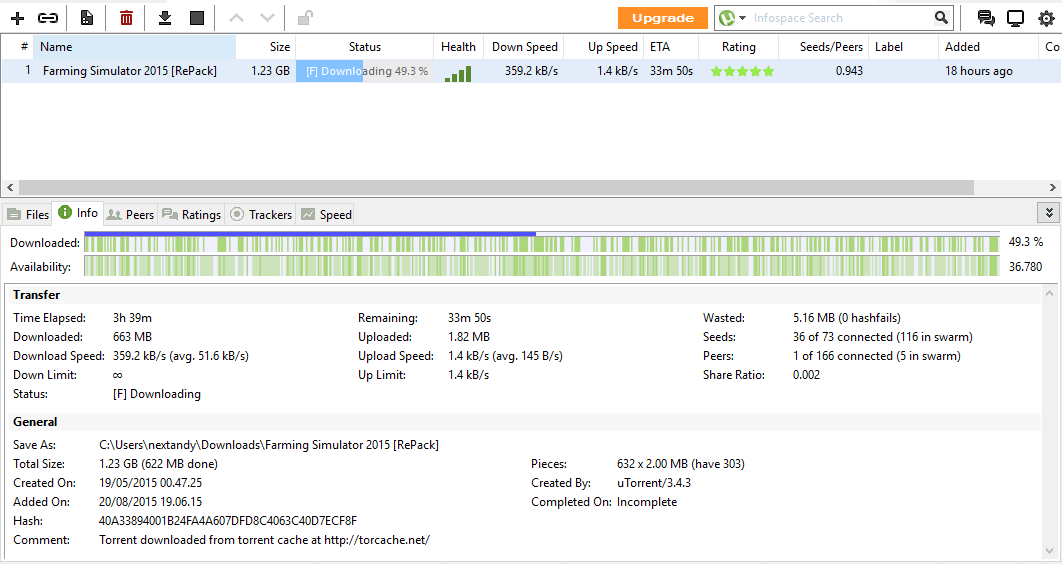The height and width of the screenshot is (564, 1062).
Task: Click the Save As path text
Action: pos(269,445)
